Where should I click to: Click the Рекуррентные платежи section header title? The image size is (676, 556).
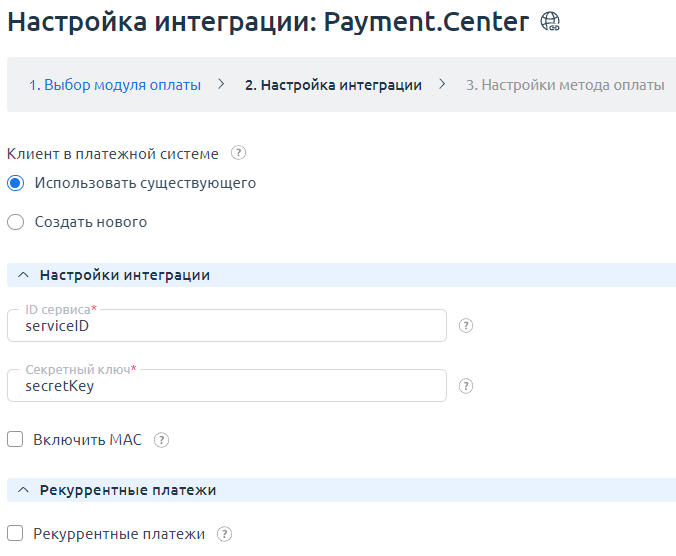point(128,490)
